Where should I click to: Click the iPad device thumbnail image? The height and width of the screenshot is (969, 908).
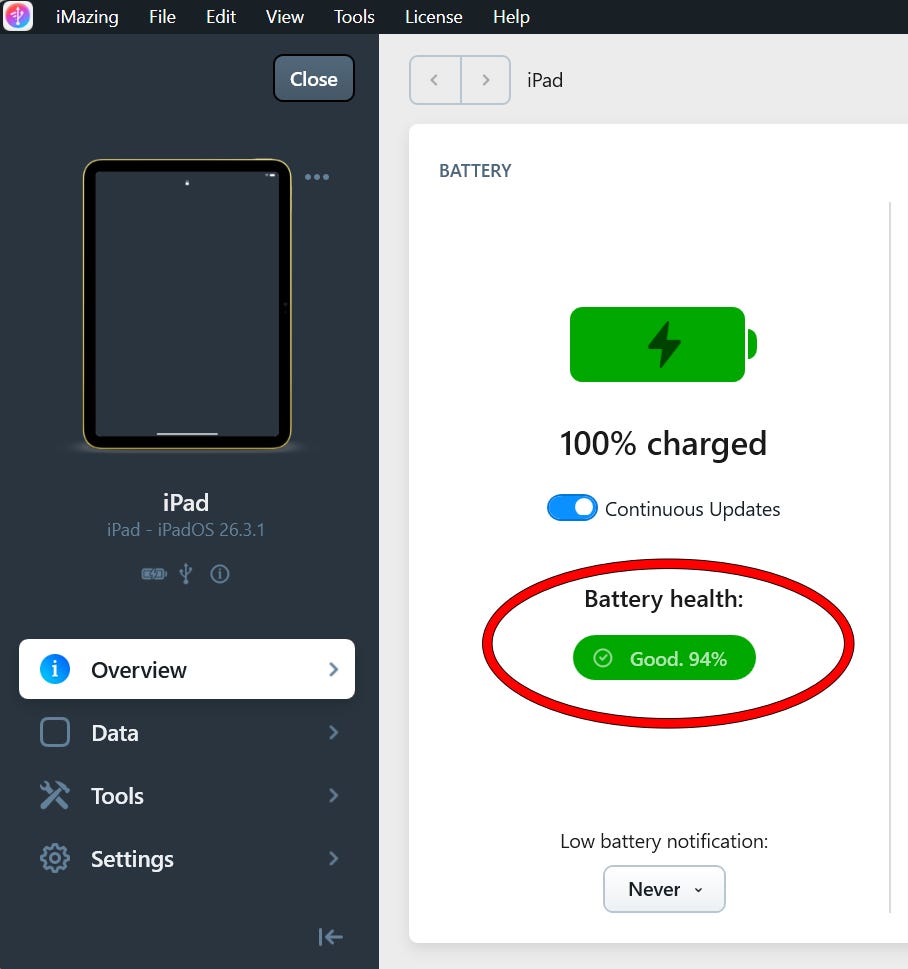[187, 304]
